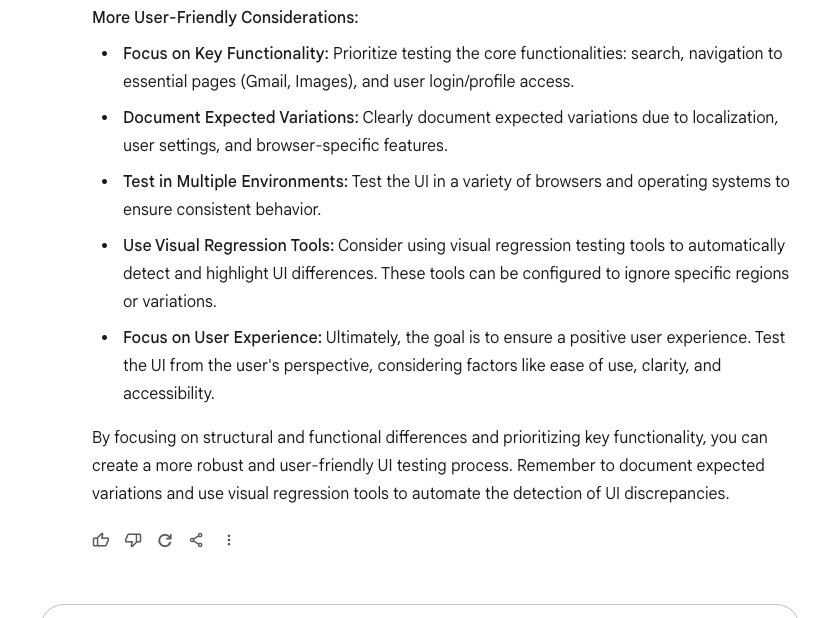Click the bullet point before 'Document Expected Variations'
815x618 pixels.
(105, 118)
